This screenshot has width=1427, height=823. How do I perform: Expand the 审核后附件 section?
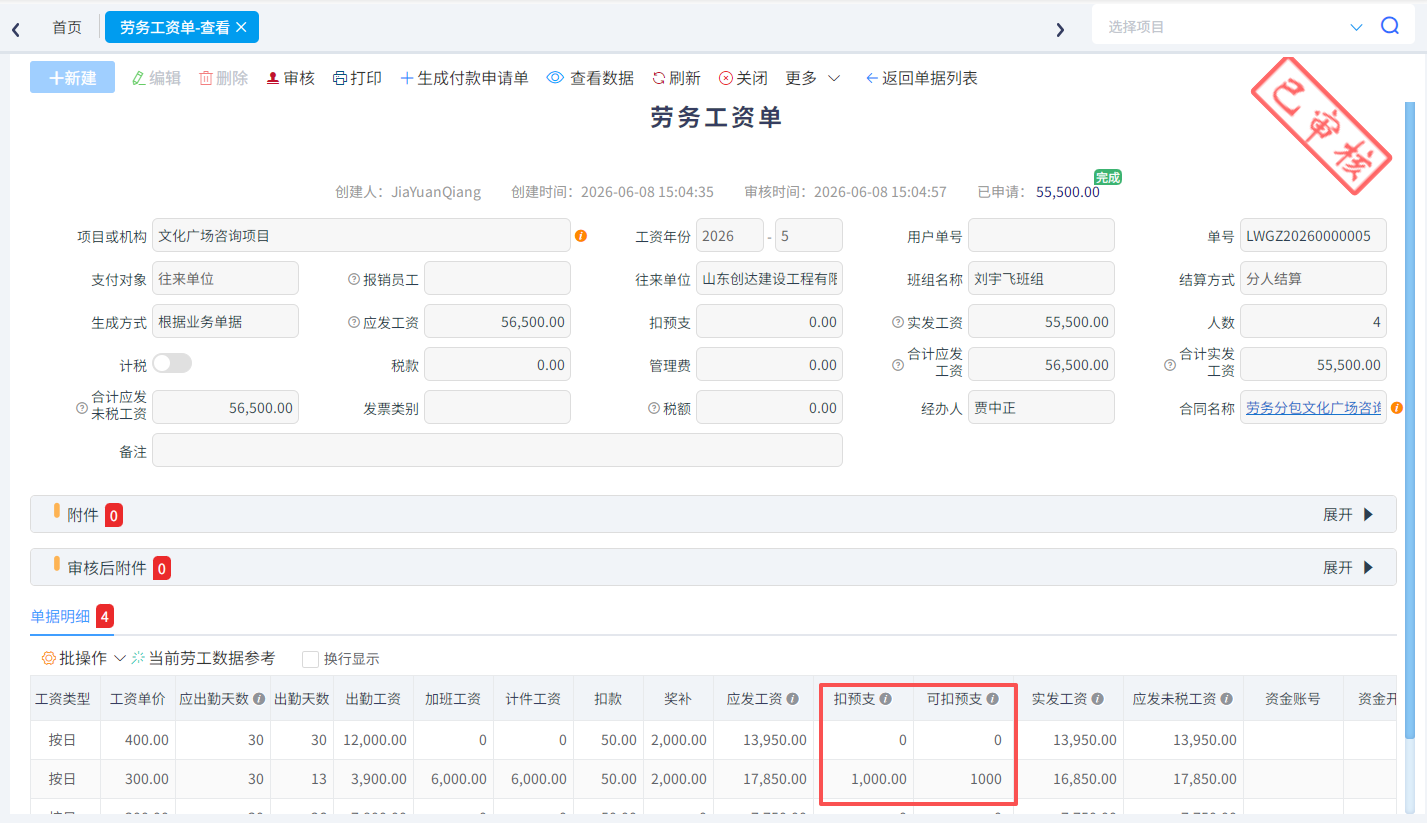(1349, 567)
